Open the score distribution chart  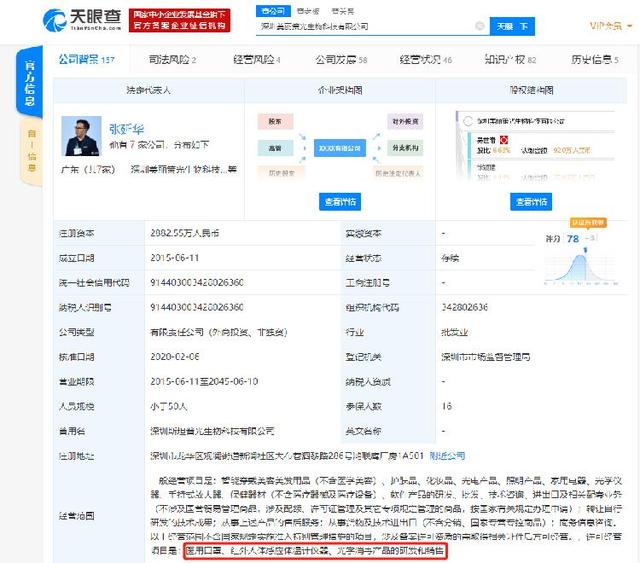[582, 269]
